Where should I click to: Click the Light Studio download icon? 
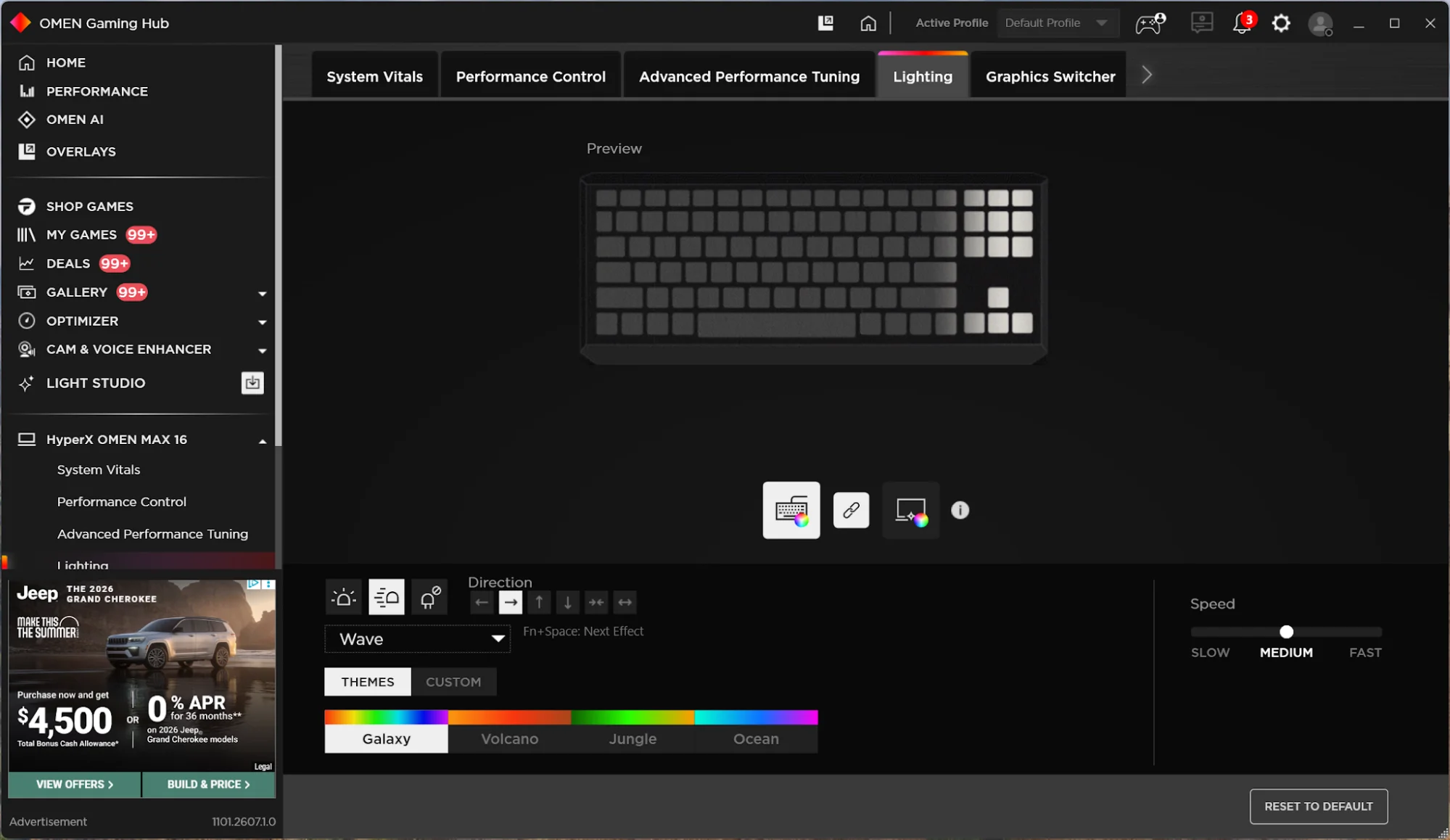point(252,382)
